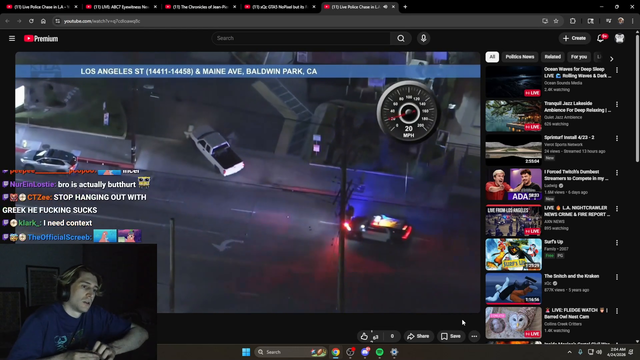The width and height of the screenshot is (640, 360).
Task: Bookmark this page with star icon
Action: pyautogui.click(x=556, y=21)
